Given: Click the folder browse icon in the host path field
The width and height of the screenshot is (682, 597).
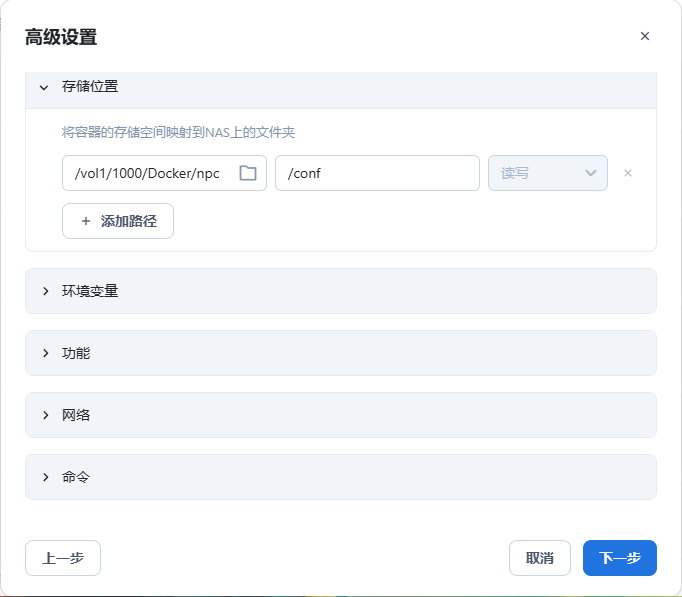Looking at the screenshot, I should 248,173.
